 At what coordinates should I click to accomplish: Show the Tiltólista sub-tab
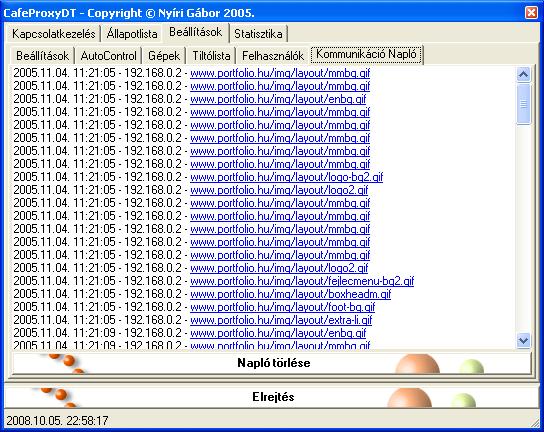point(211,56)
